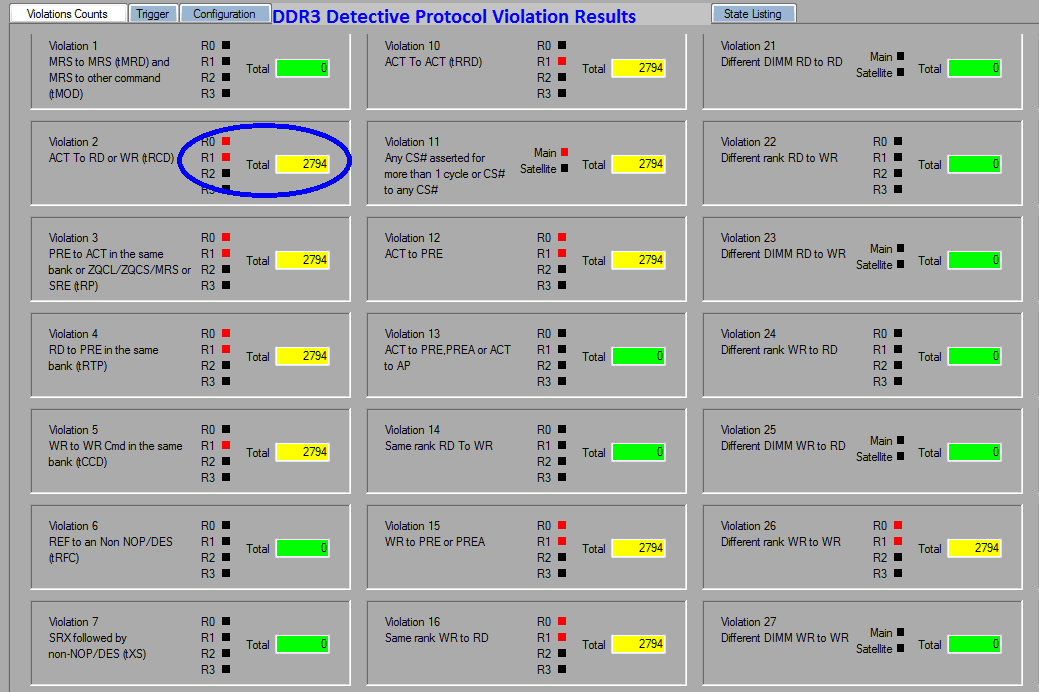Viewport: 1039px width, 692px height.
Task: Click Violation 4 R1 red indicator
Action: coord(226,349)
